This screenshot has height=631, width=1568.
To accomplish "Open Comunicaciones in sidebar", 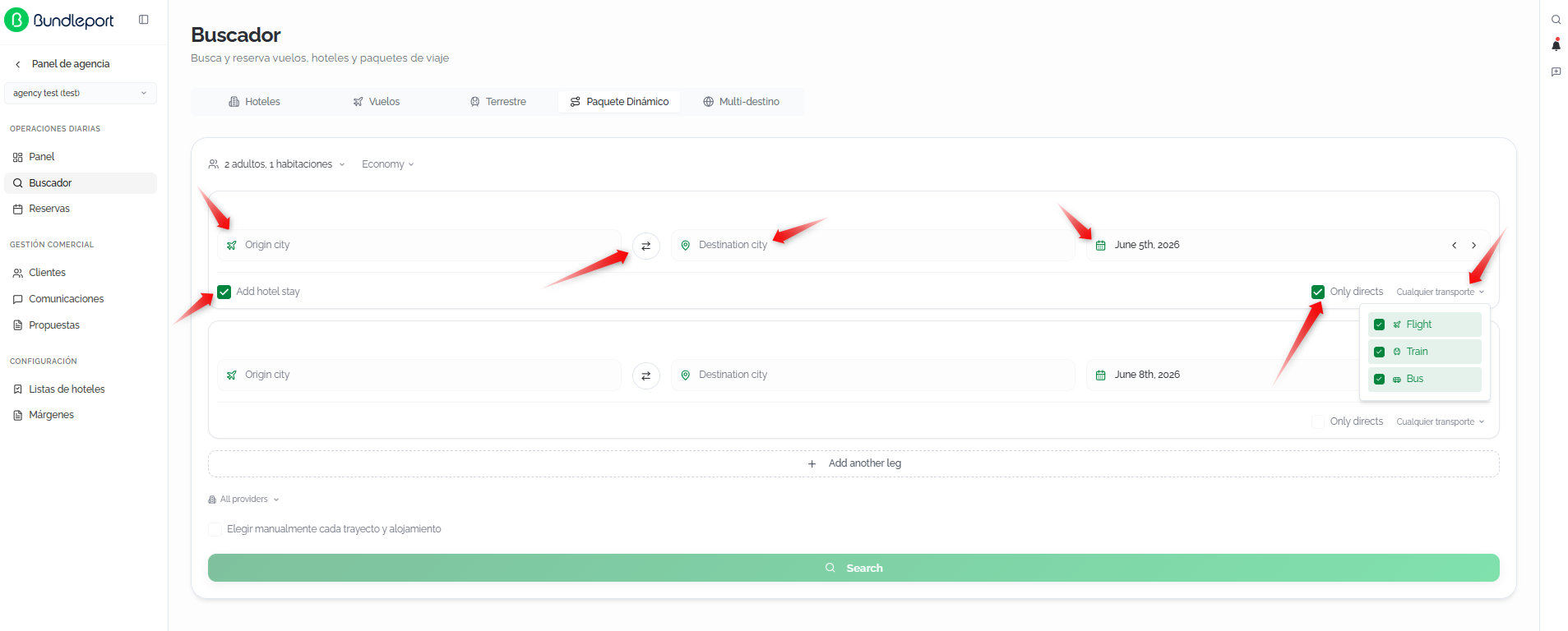I will click(81, 299).
